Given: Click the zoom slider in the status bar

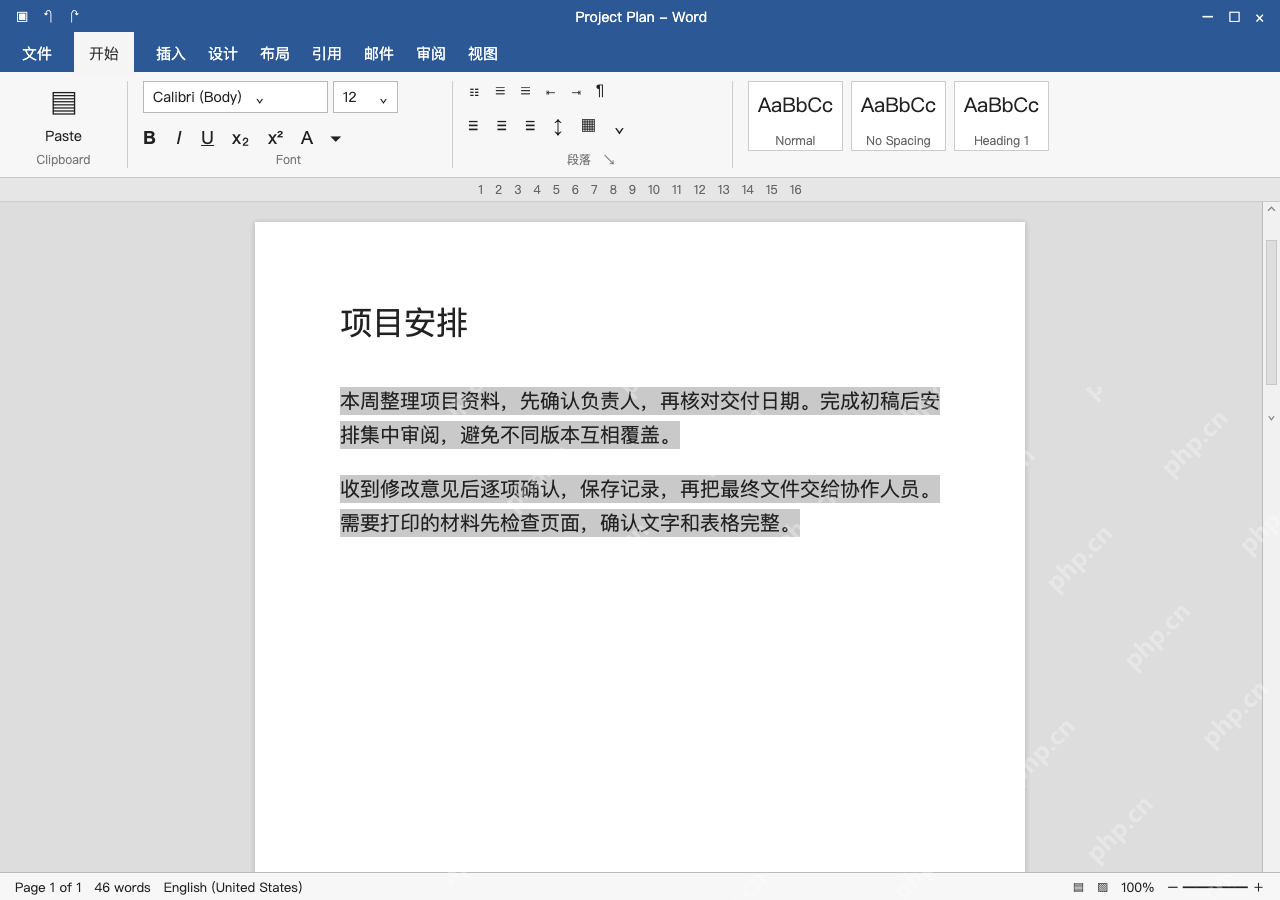Looking at the screenshot, I should [1215, 887].
